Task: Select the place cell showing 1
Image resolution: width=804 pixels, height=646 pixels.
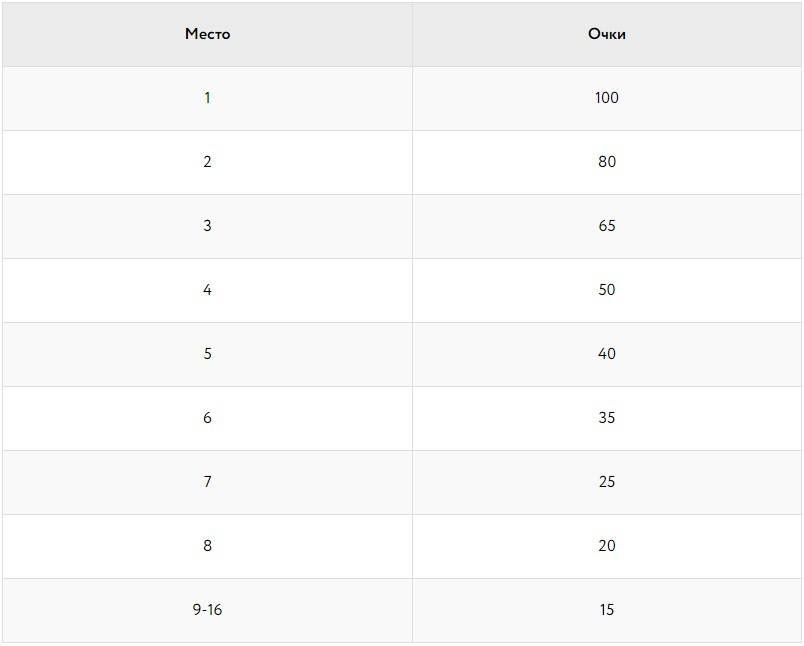Action: coord(207,98)
